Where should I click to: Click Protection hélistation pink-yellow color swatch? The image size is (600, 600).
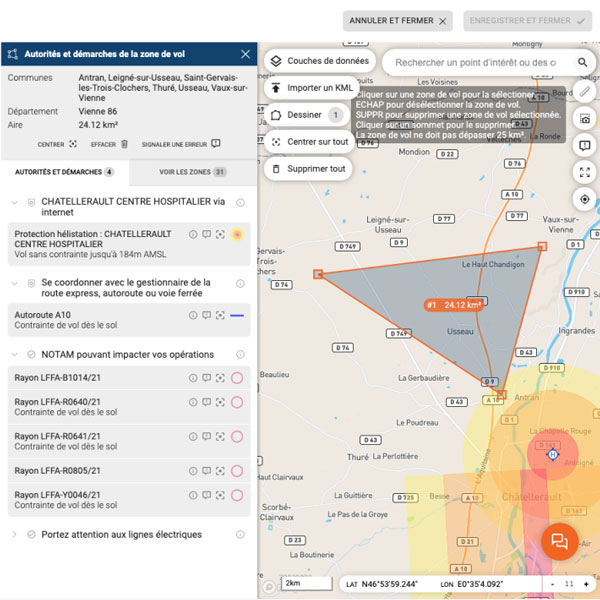237,234
